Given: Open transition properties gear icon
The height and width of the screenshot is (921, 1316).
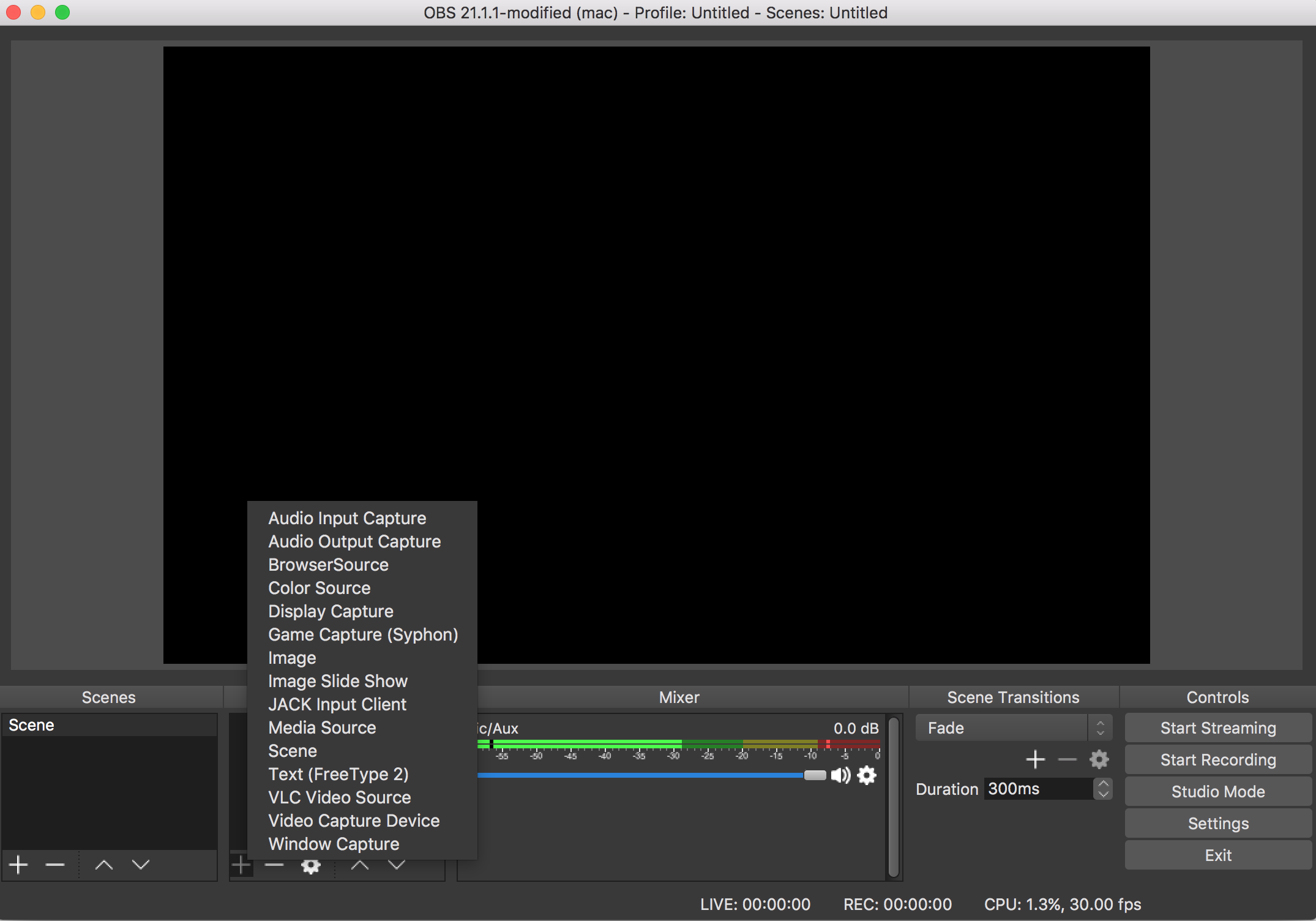Looking at the screenshot, I should [x=1099, y=759].
